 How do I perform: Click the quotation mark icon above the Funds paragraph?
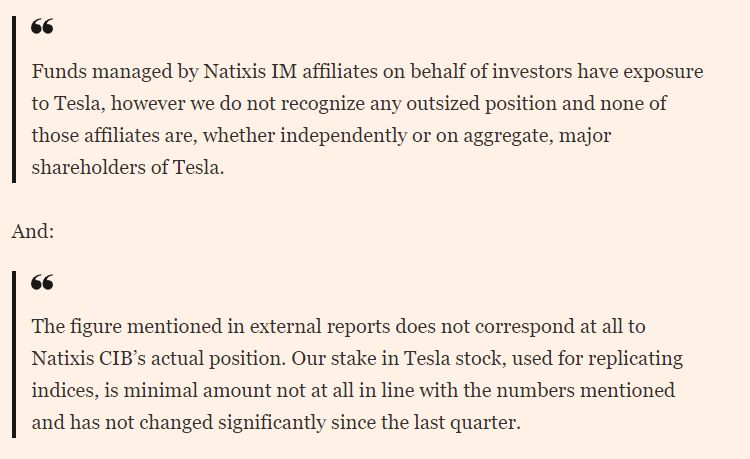tap(42, 28)
